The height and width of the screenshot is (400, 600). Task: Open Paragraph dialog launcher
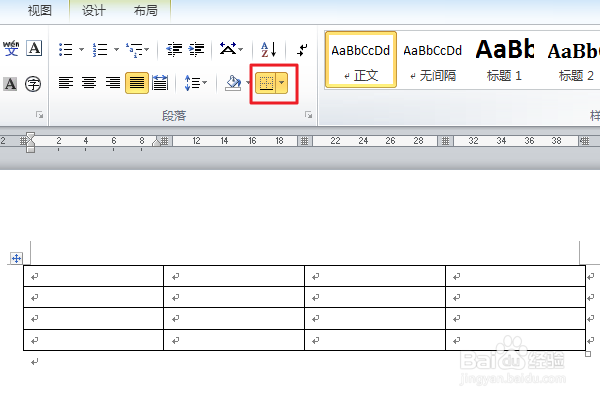coord(308,114)
